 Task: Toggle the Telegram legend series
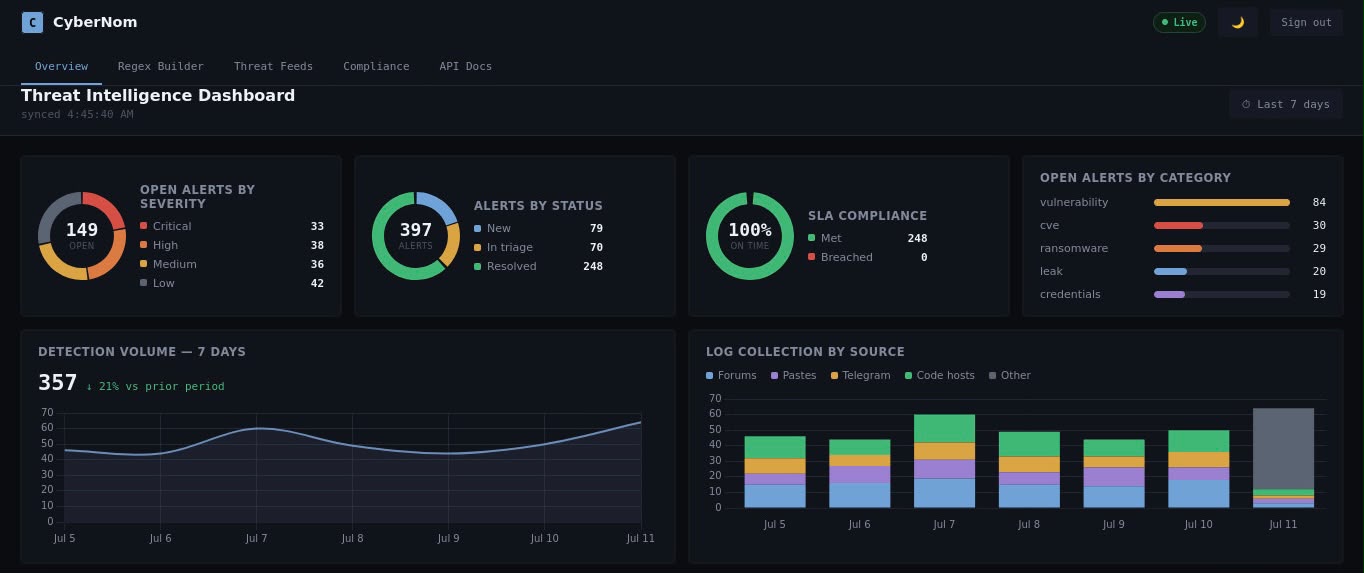click(860, 376)
